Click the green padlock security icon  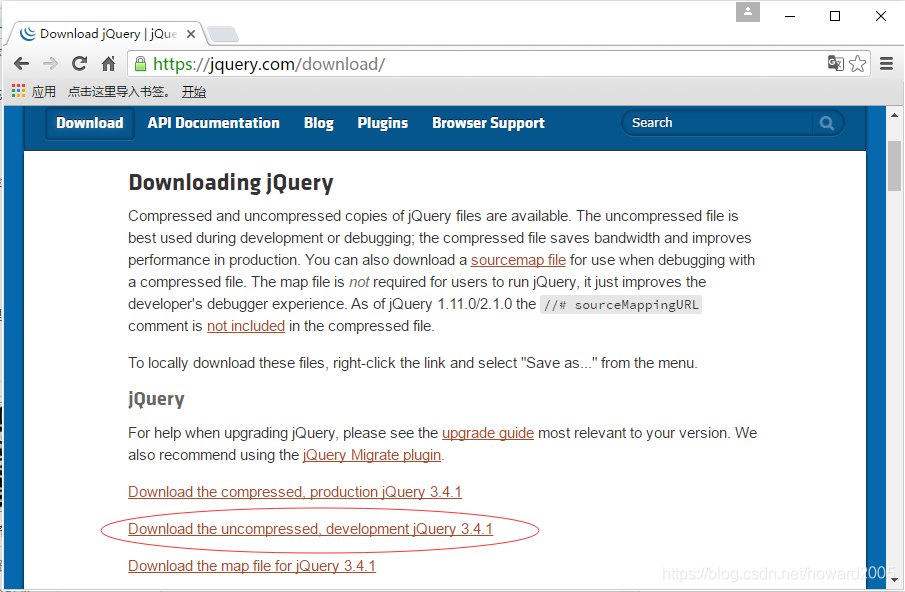coord(140,63)
